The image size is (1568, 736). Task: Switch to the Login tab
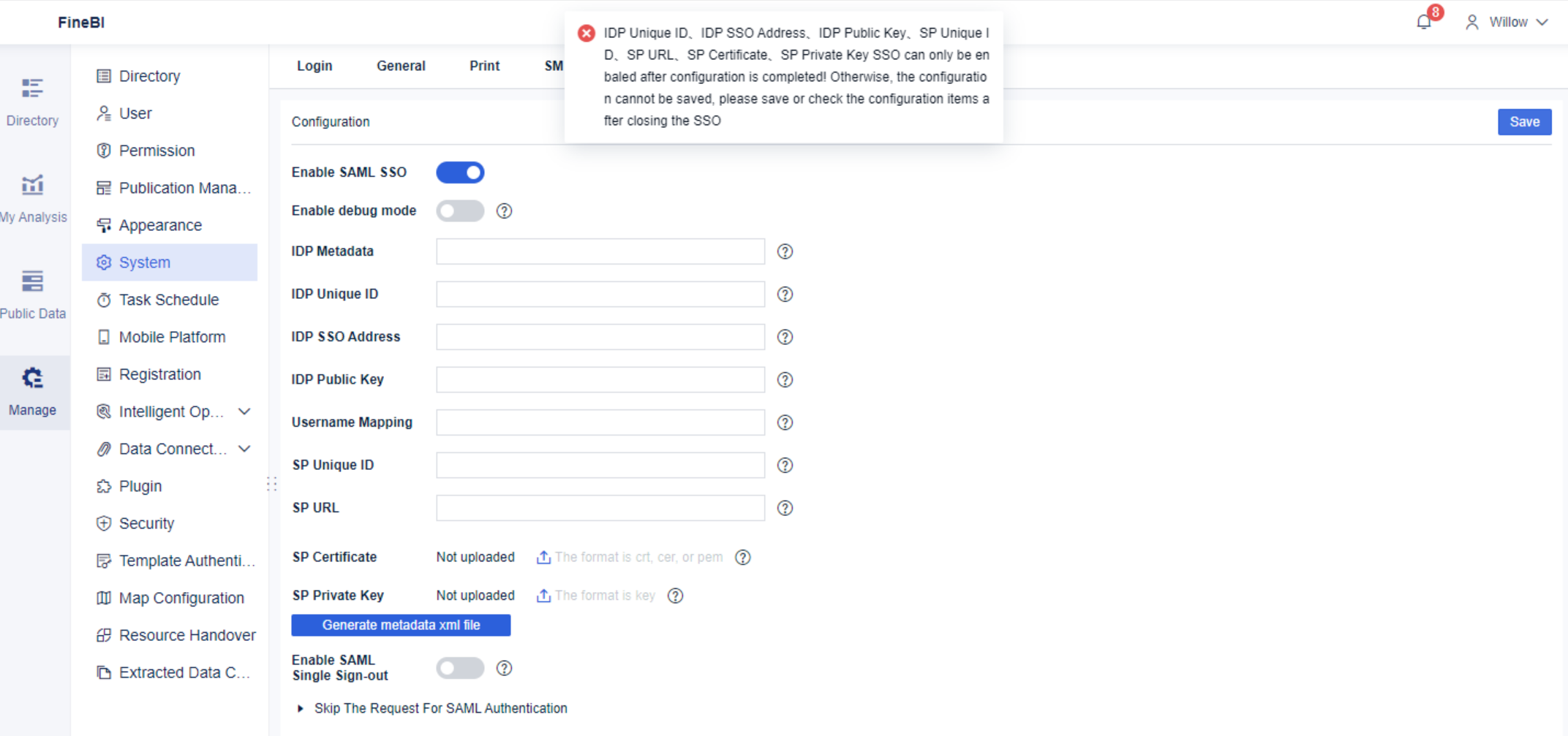point(314,66)
